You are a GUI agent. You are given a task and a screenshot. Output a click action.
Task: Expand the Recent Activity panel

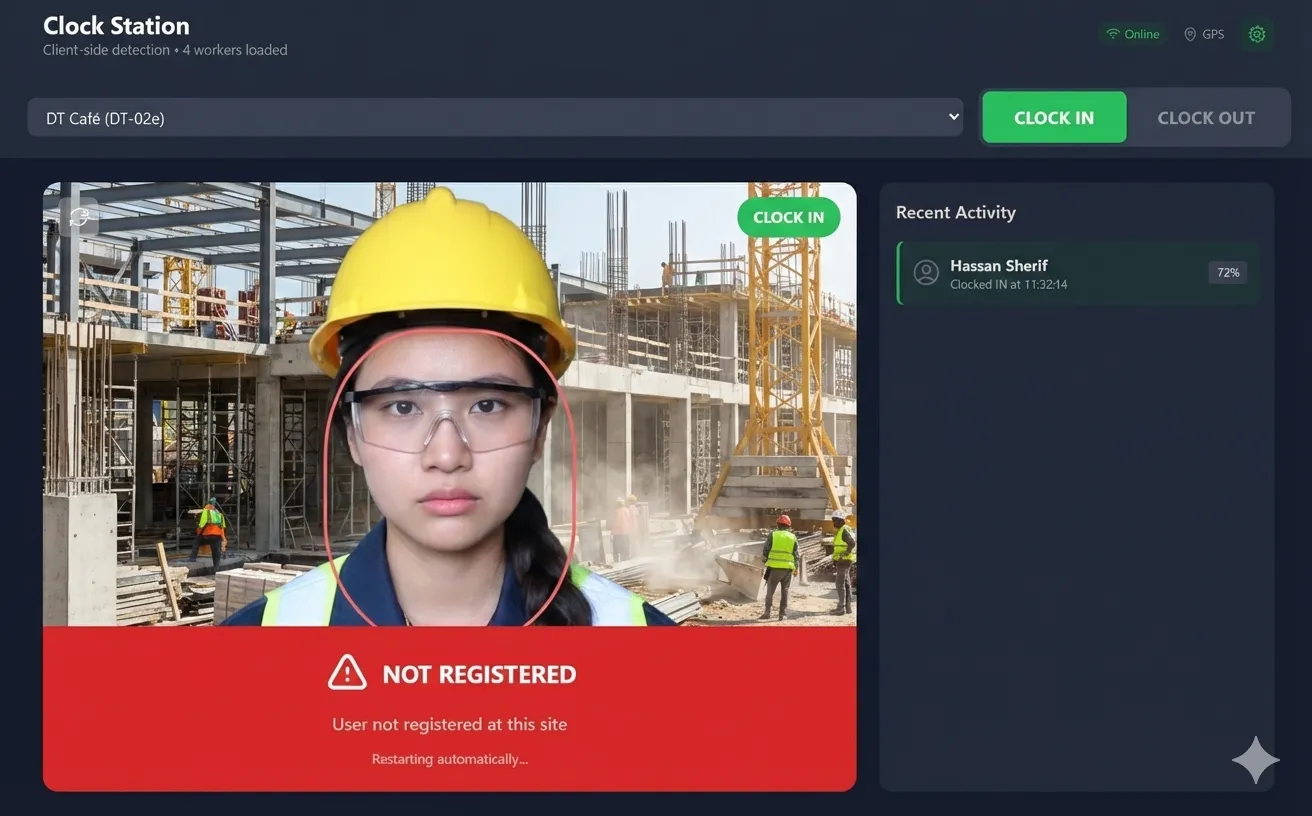(x=955, y=212)
